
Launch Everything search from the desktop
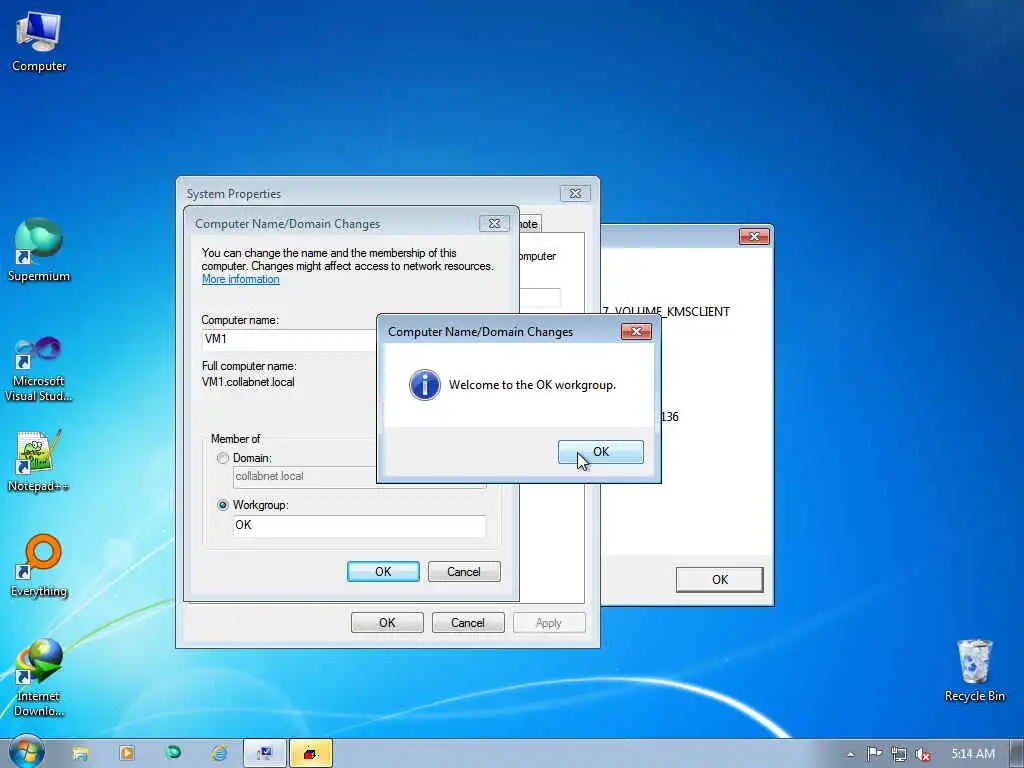tap(39, 566)
